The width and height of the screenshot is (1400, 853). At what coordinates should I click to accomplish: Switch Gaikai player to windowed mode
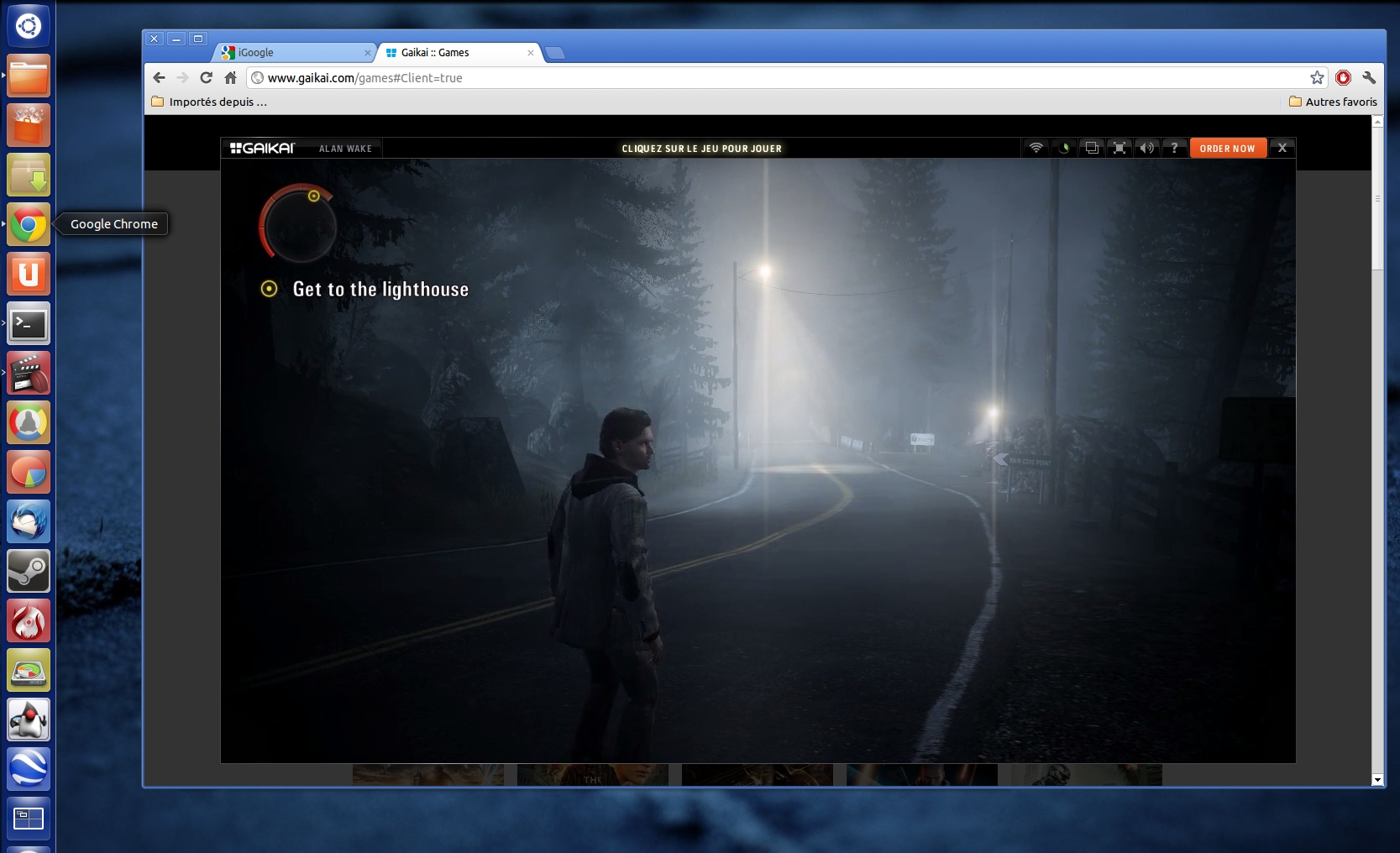point(1092,148)
